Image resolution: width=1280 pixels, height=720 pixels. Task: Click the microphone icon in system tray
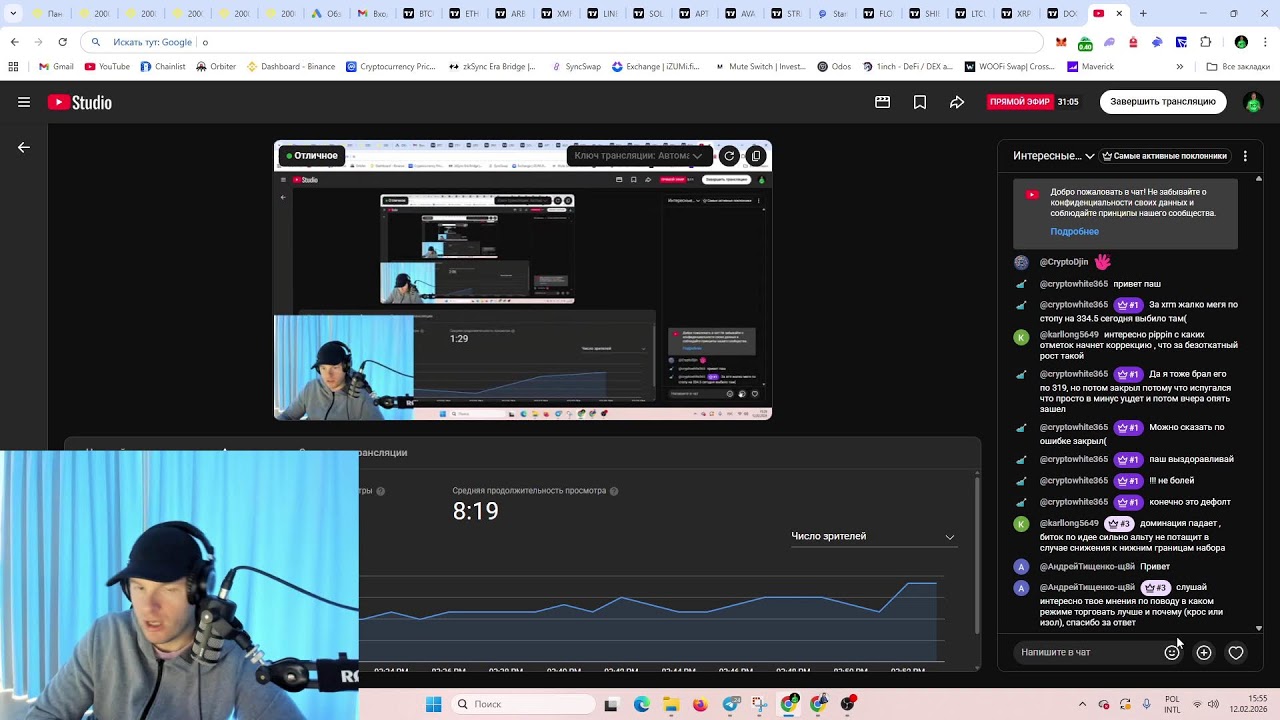pyautogui.click(x=1146, y=704)
